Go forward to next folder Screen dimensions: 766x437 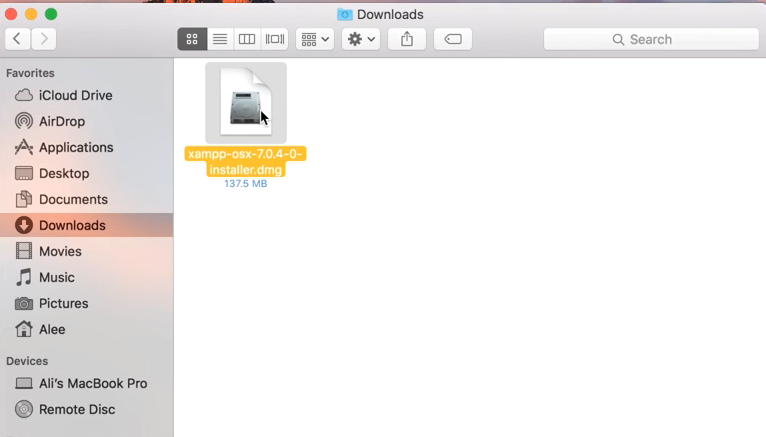(x=43, y=39)
